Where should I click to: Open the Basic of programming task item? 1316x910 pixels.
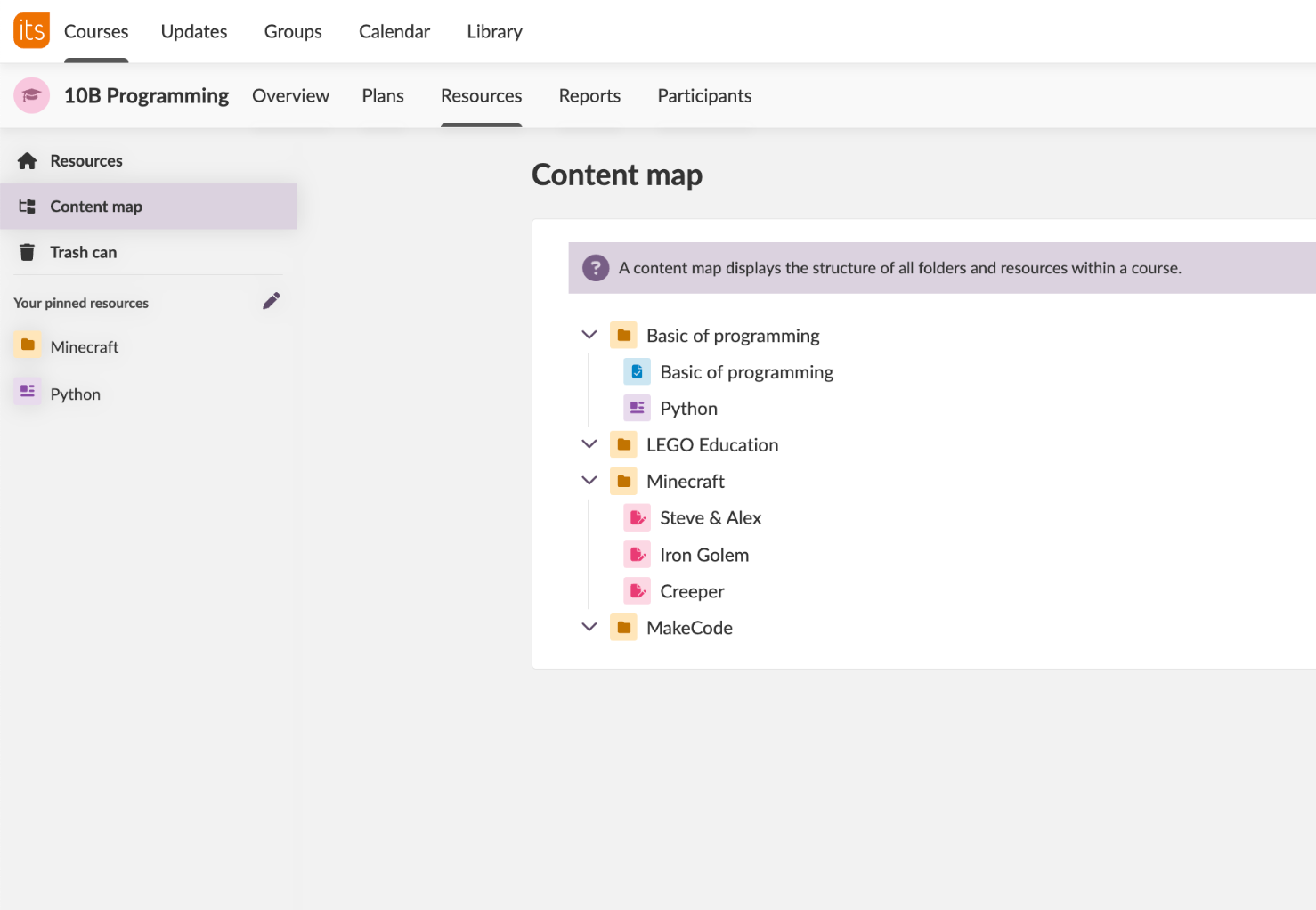point(747,372)
